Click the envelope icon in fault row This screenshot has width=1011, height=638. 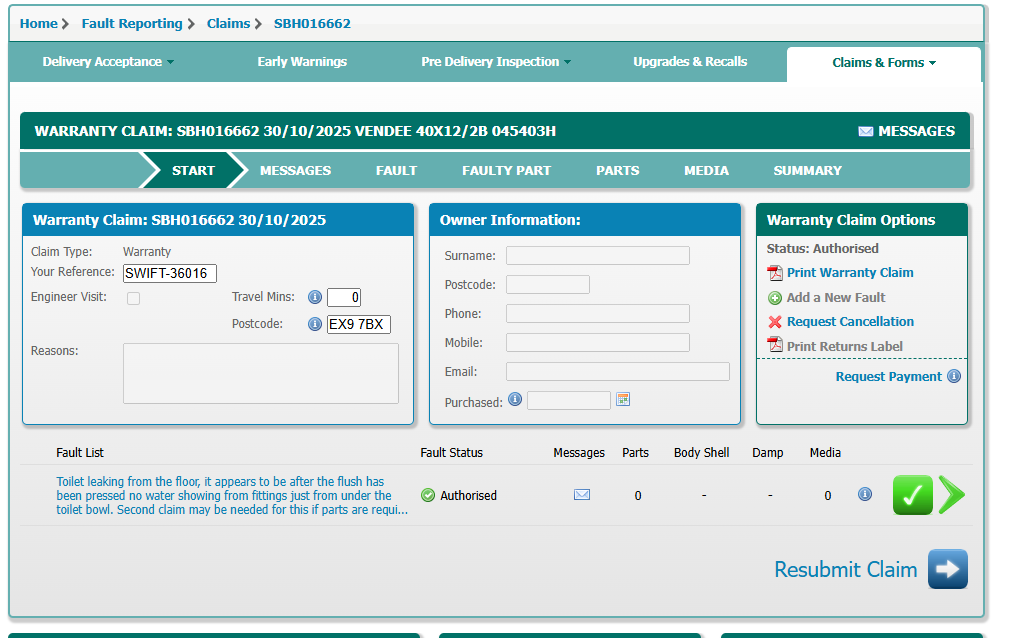coord(582,495)
